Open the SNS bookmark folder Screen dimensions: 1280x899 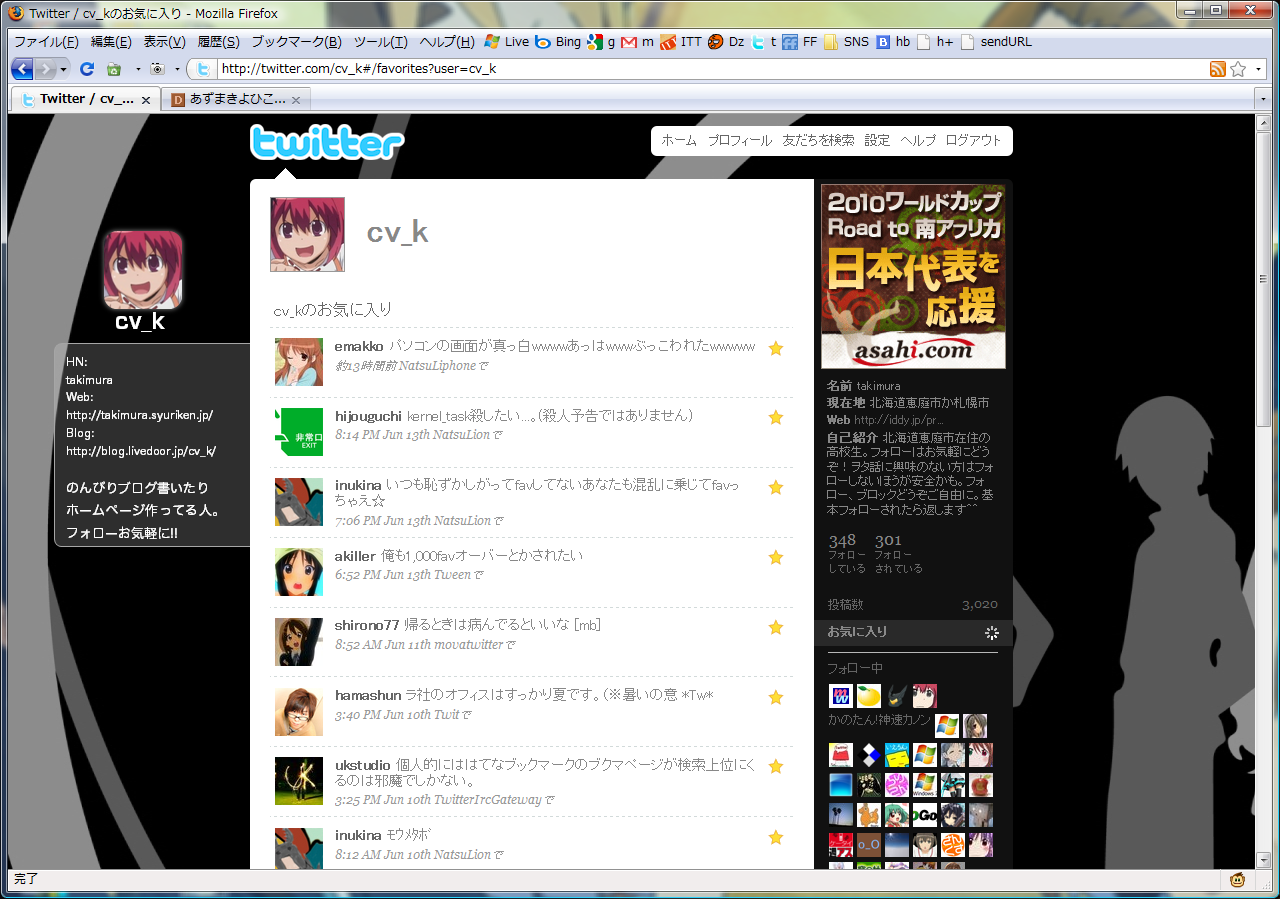846,42
